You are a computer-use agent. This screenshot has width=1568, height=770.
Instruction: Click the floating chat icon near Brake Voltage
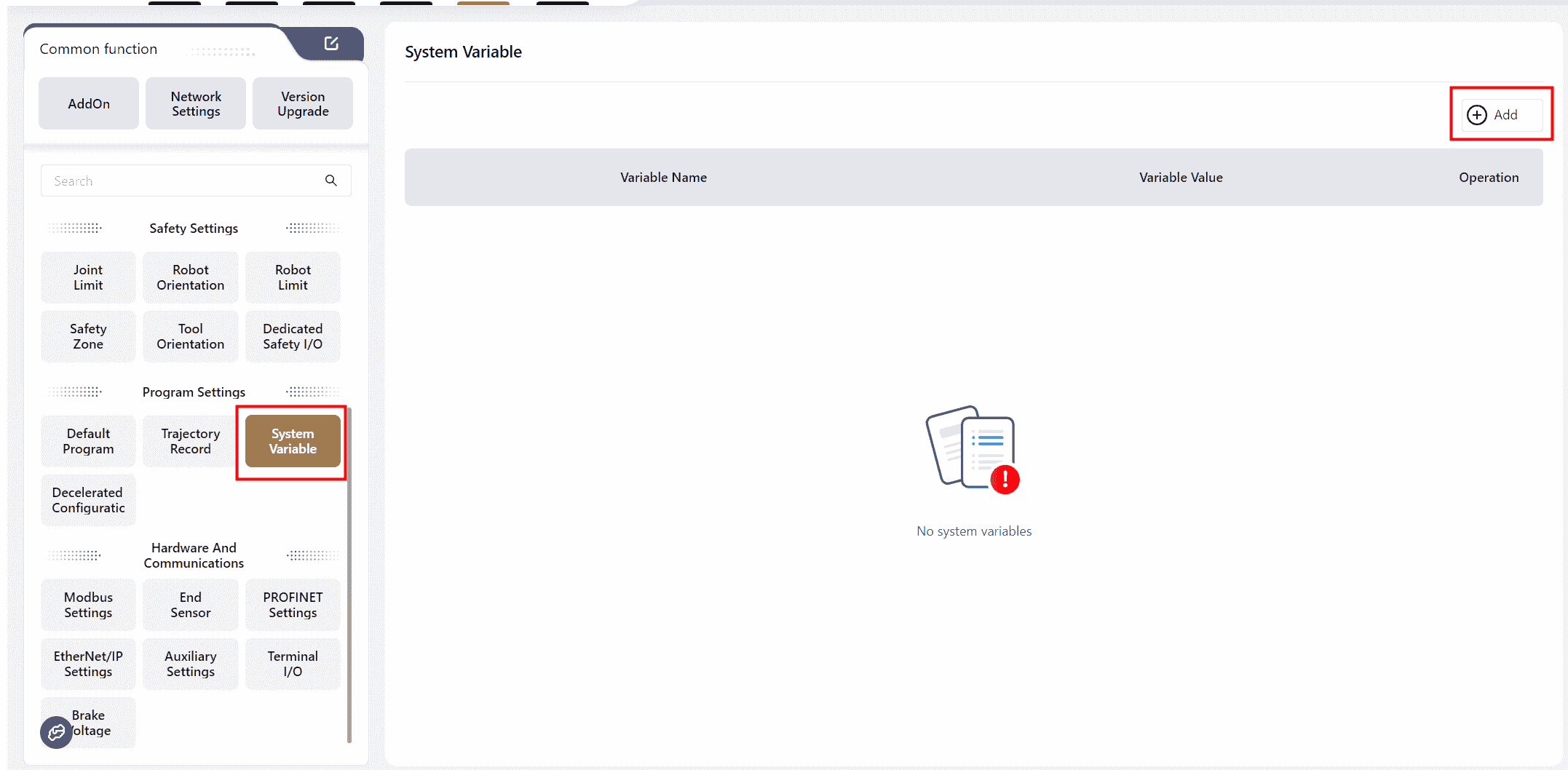(x=56, y=732)
